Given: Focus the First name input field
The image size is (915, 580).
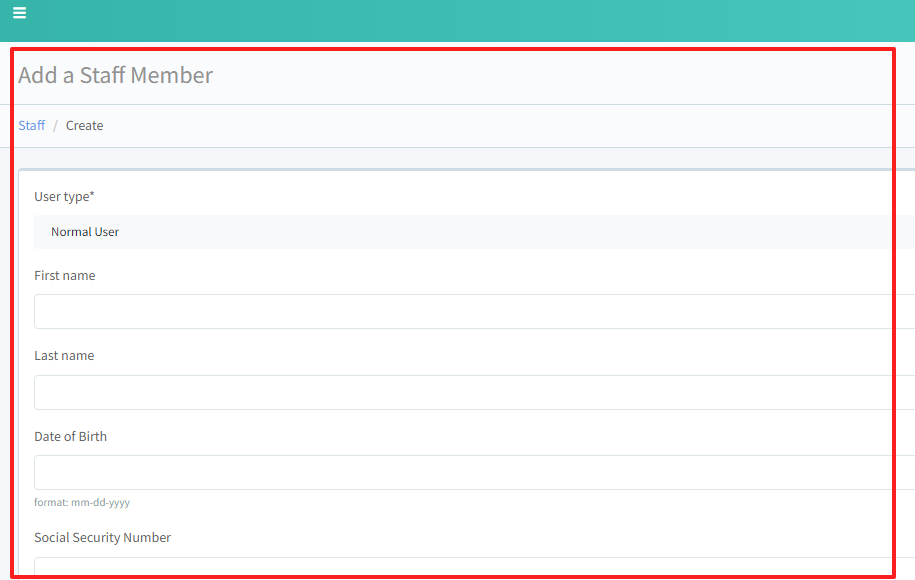Looking at the screenshot, I should [x=470, y=312].
